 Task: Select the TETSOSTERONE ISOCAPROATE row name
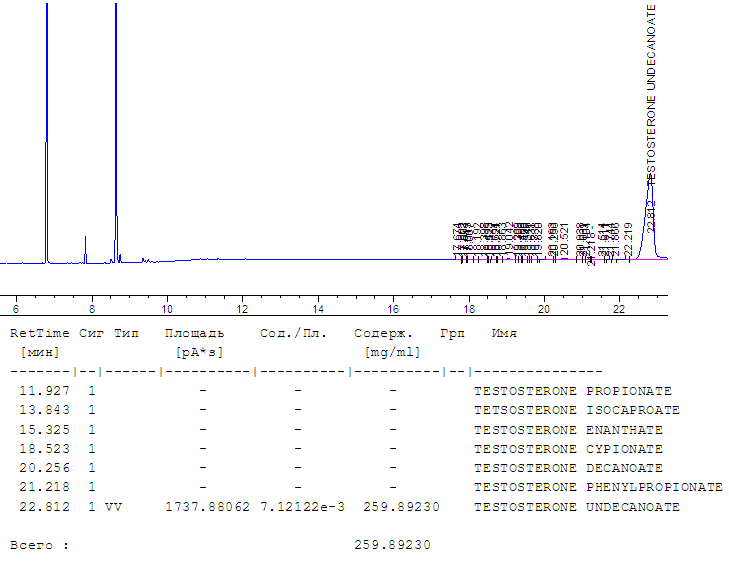pyautogui.click(x=576, y=410)
